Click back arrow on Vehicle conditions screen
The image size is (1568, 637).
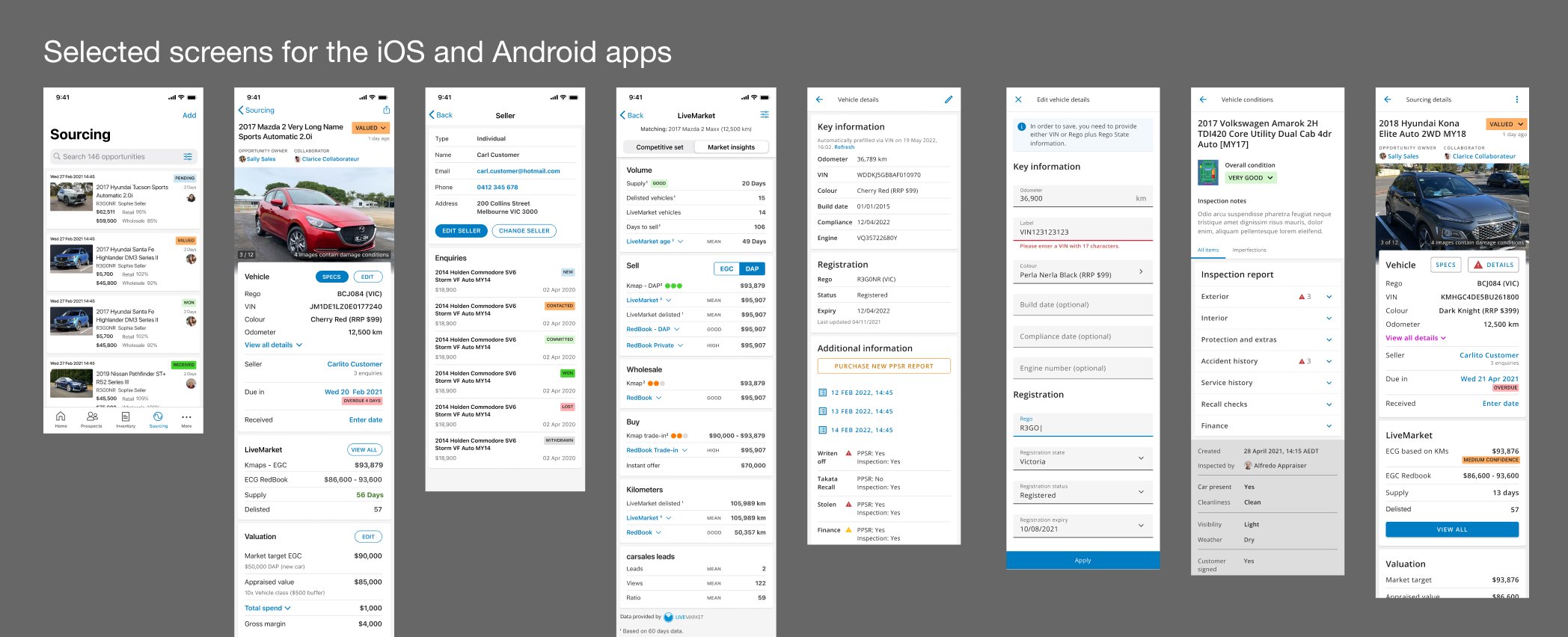[x=1203, y=99]
